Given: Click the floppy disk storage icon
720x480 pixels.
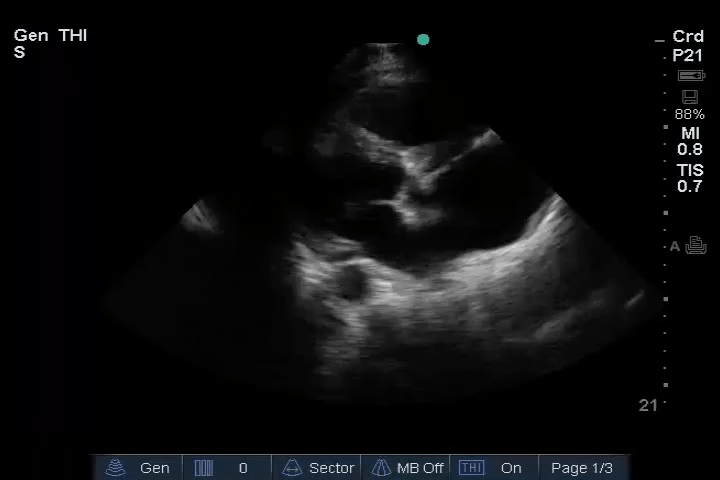Looking at the screenshot, I should coord(689,97).
